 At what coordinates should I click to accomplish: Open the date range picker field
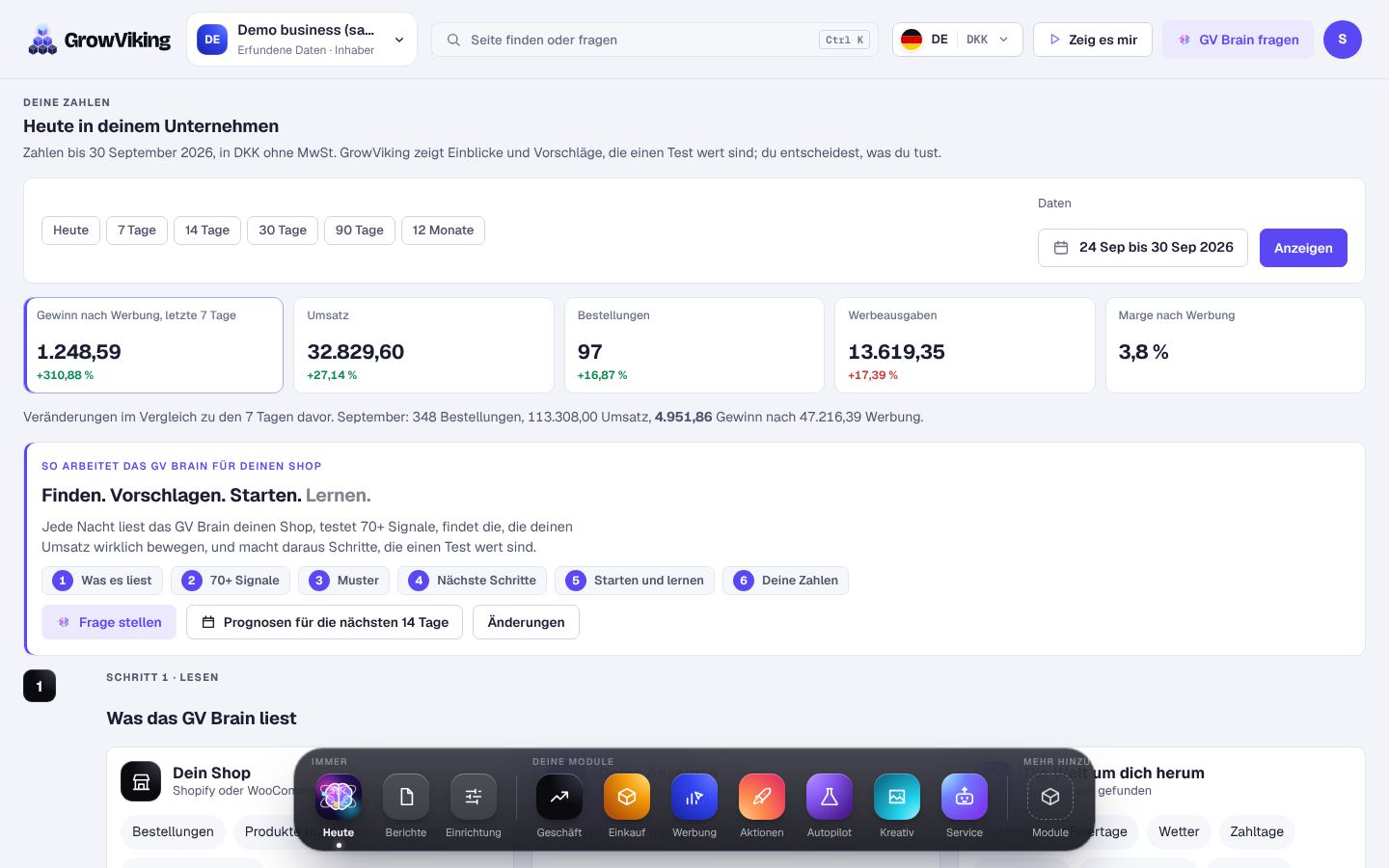coord(1143,248)
